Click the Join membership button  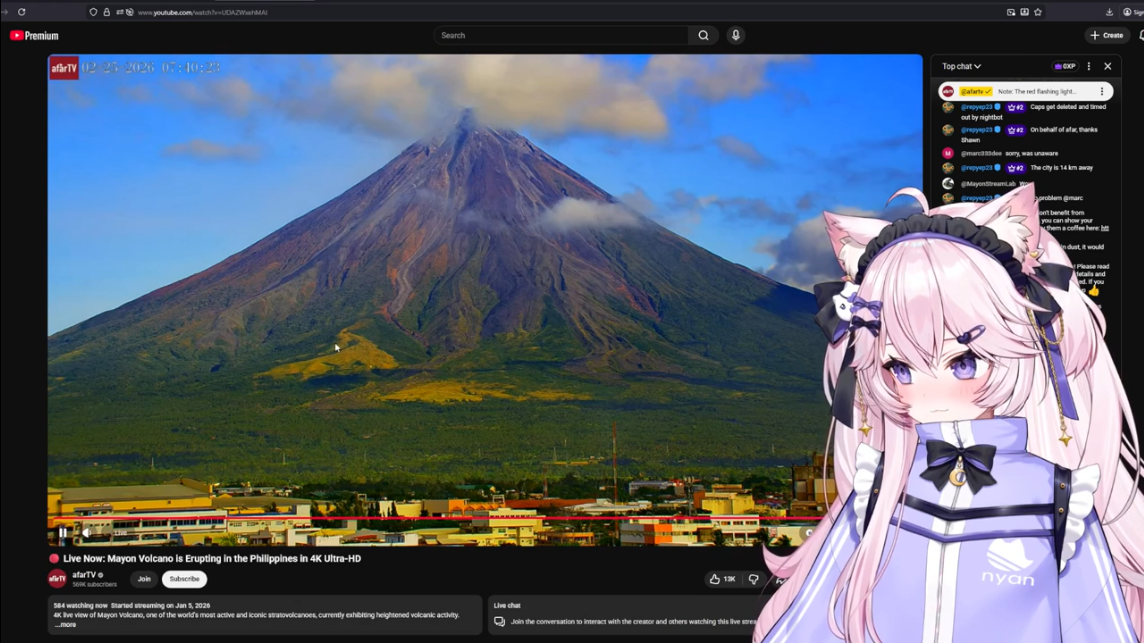pyautogui.click(x=144, y=579)
